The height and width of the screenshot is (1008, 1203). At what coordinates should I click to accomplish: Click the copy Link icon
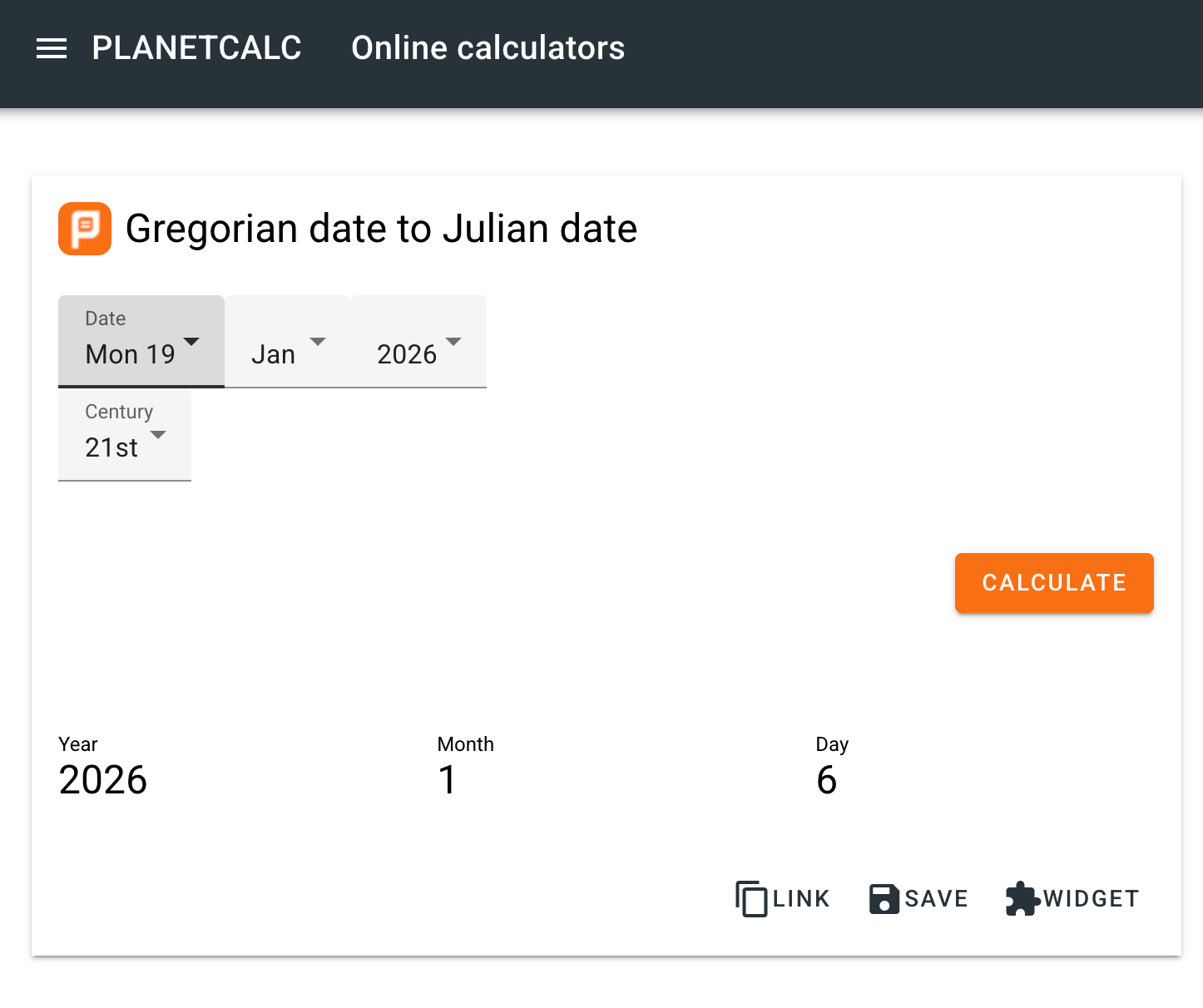(x=751, y=898)
